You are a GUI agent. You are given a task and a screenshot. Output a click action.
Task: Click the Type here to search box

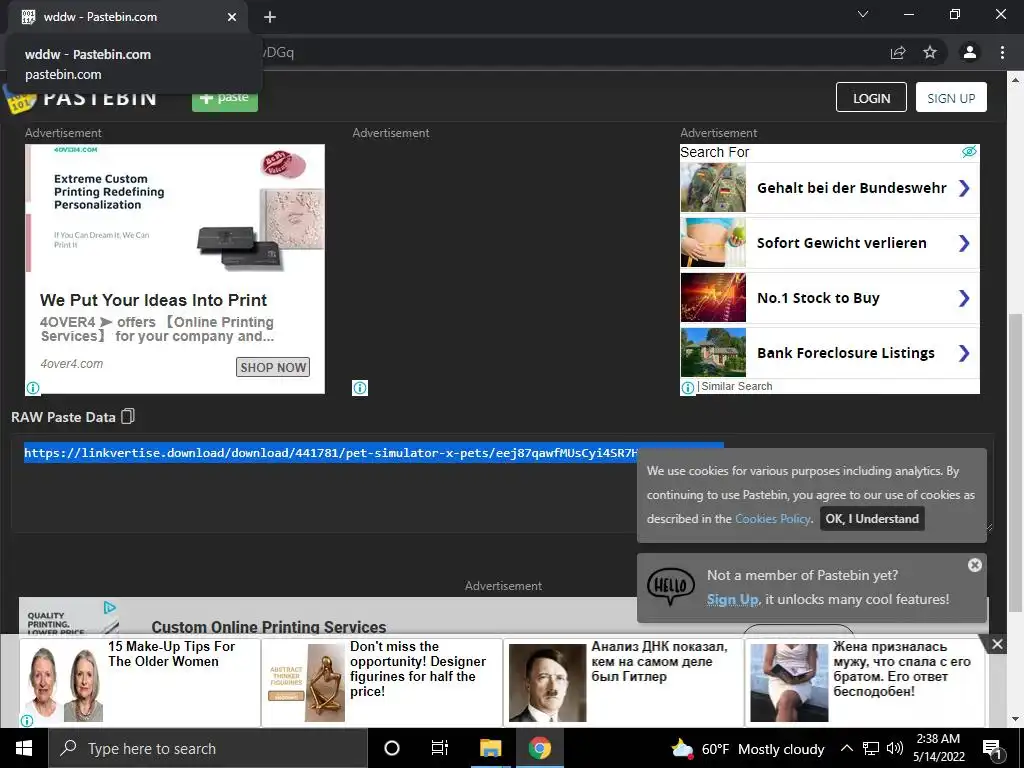208,748
